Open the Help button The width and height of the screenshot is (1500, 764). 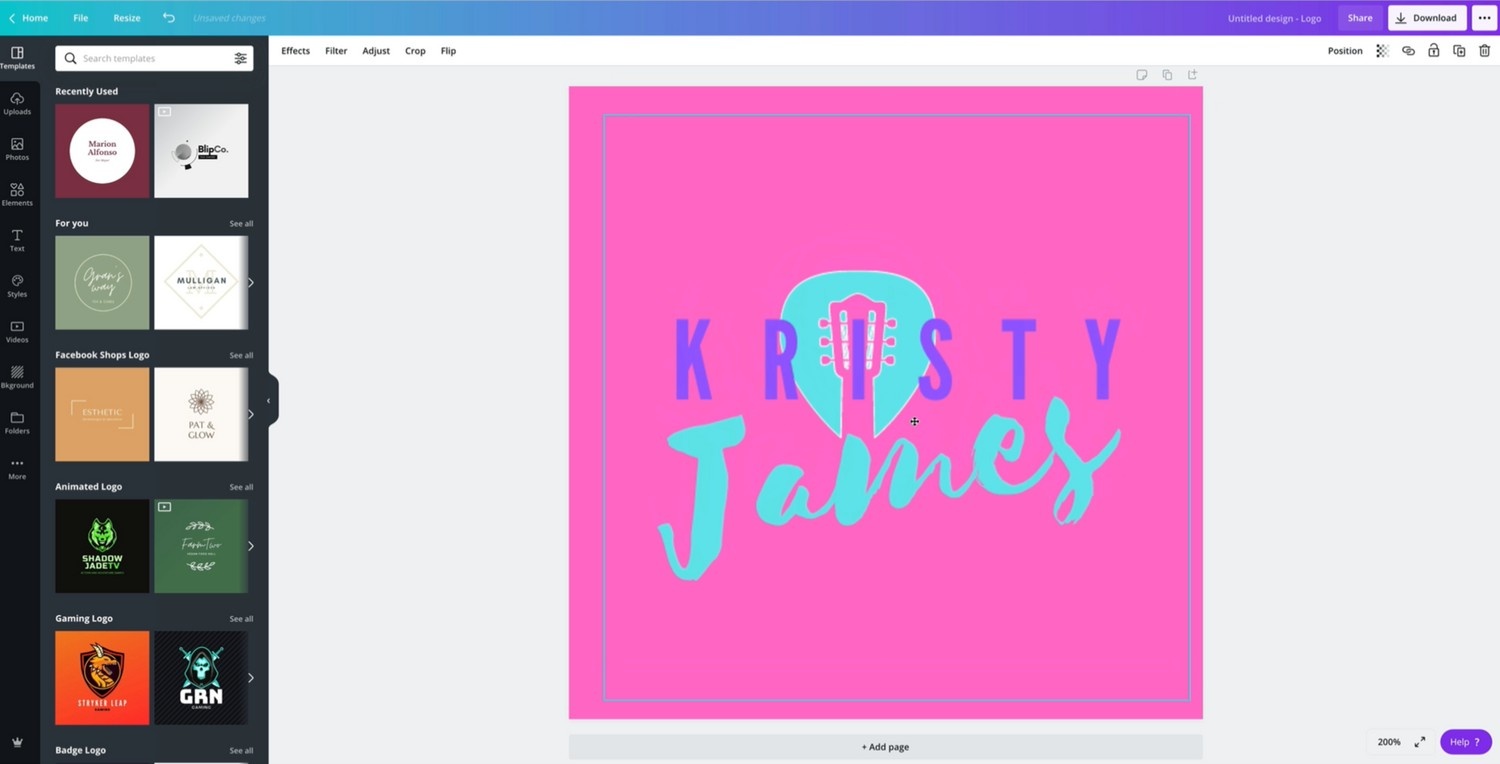pos(1465,742)
